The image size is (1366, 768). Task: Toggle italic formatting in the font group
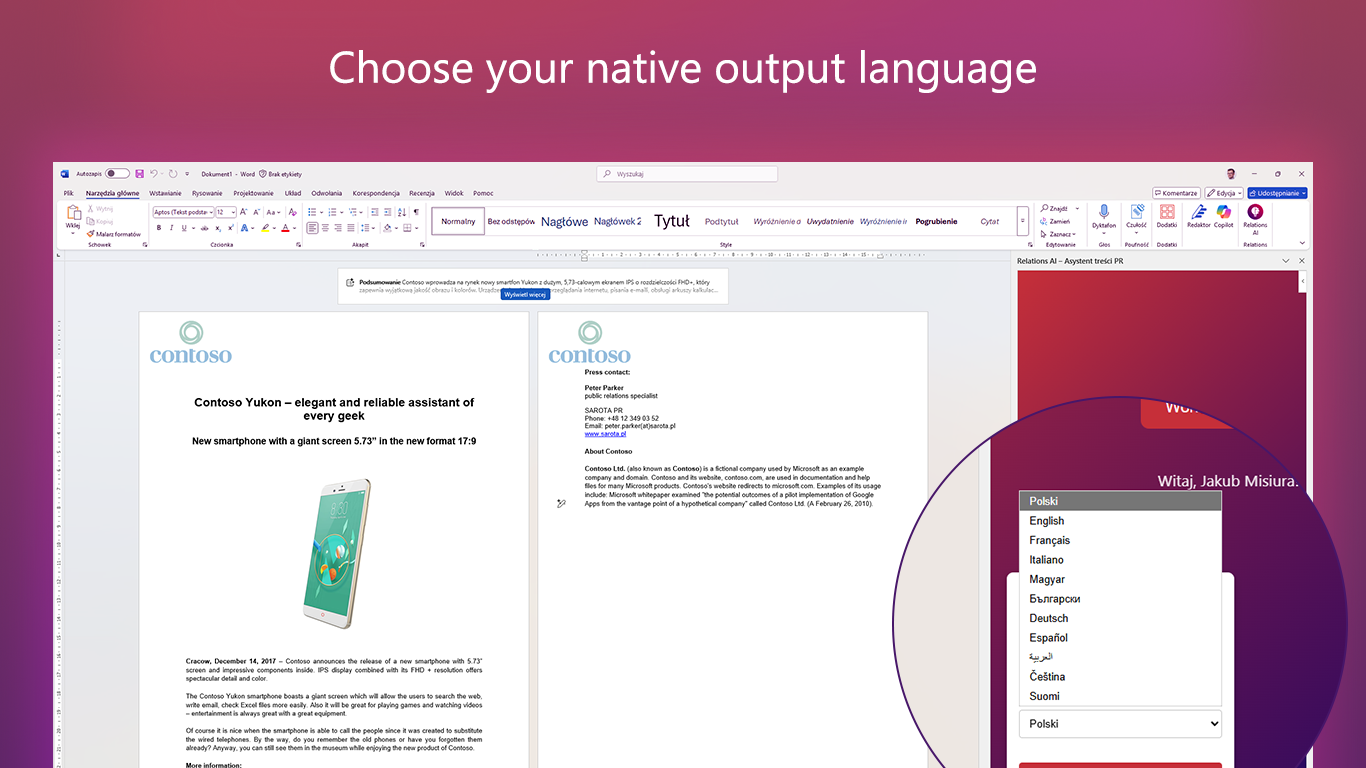[x=170, y=228]
